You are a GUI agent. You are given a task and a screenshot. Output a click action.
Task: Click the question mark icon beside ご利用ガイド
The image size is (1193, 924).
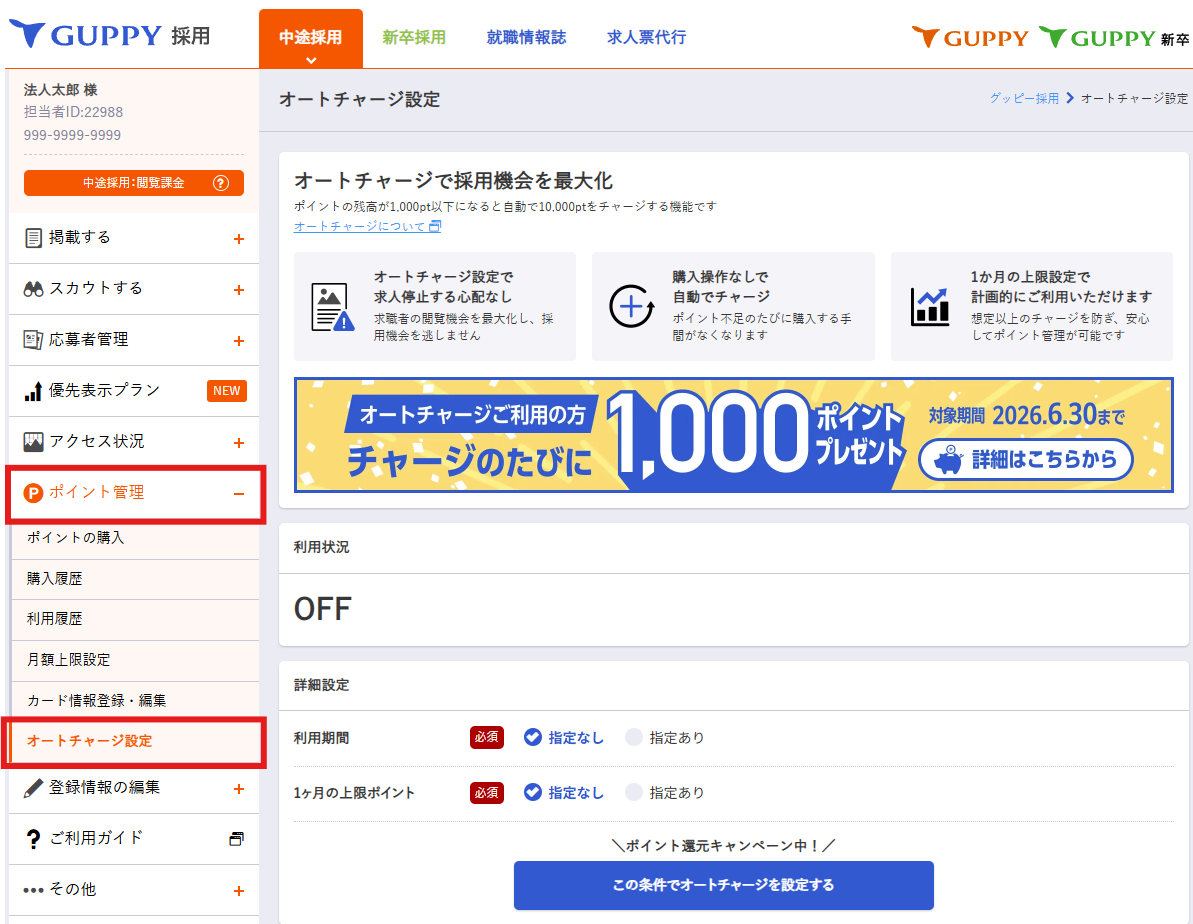33,839
